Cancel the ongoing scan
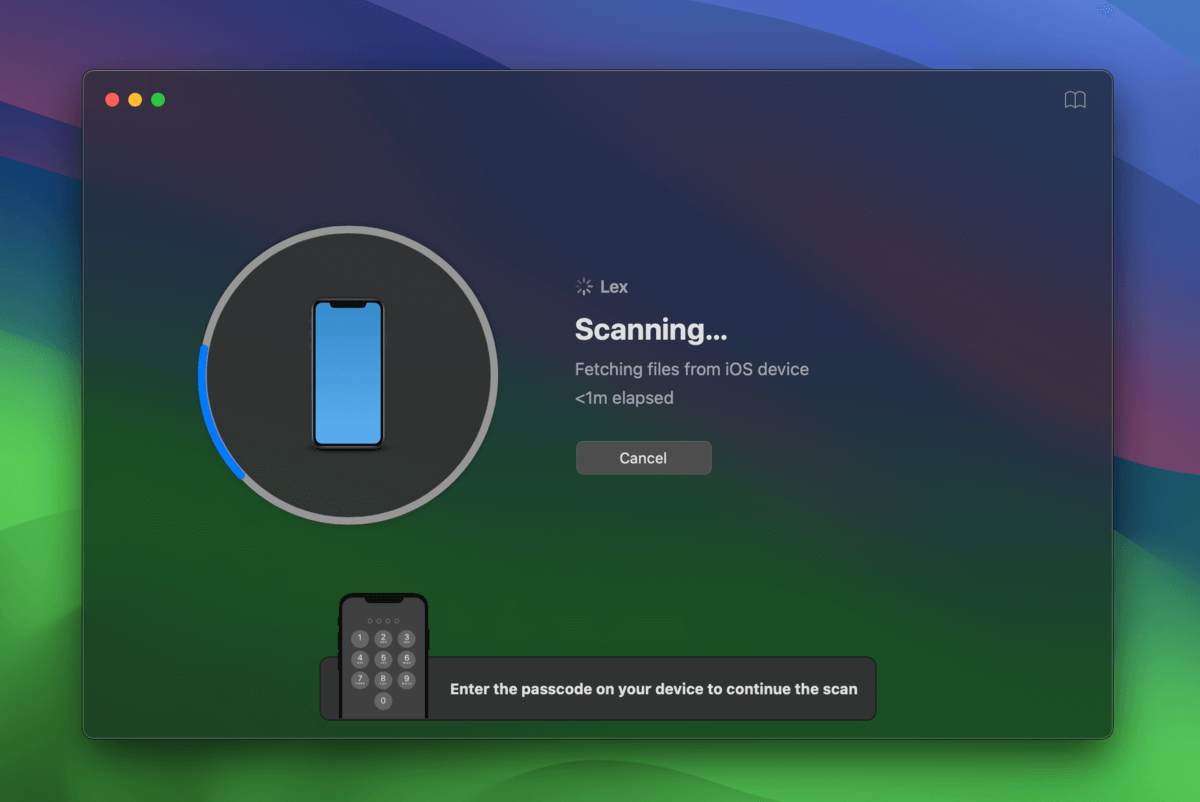Screen dimensions: 1200x802 coord(643,458)
